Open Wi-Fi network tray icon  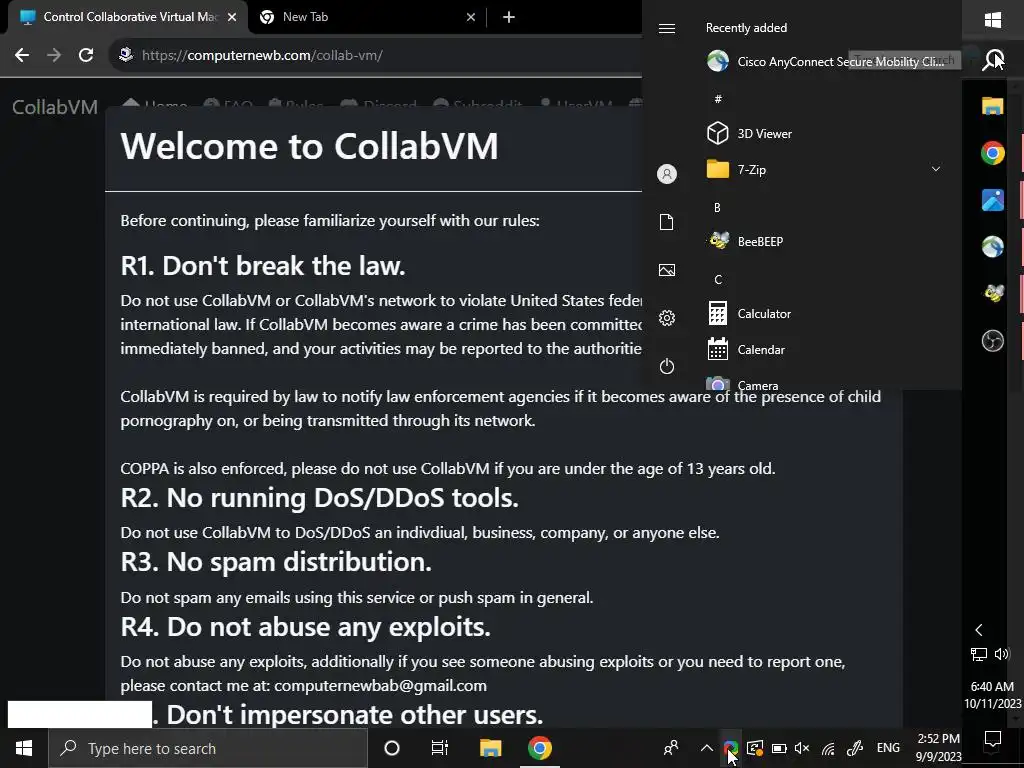pyautogui.click(x=828, y=748)
